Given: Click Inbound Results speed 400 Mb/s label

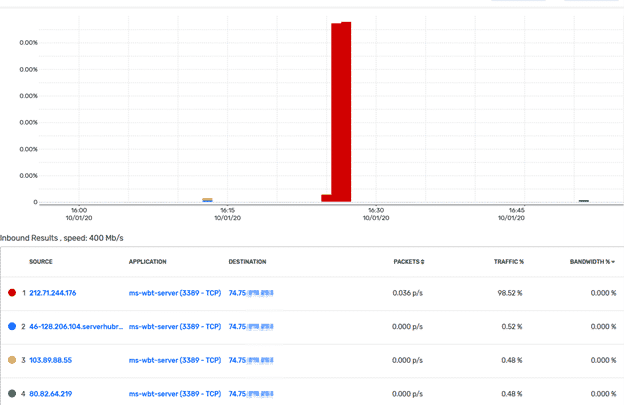Looking at the screenshot, I should 62,238.
